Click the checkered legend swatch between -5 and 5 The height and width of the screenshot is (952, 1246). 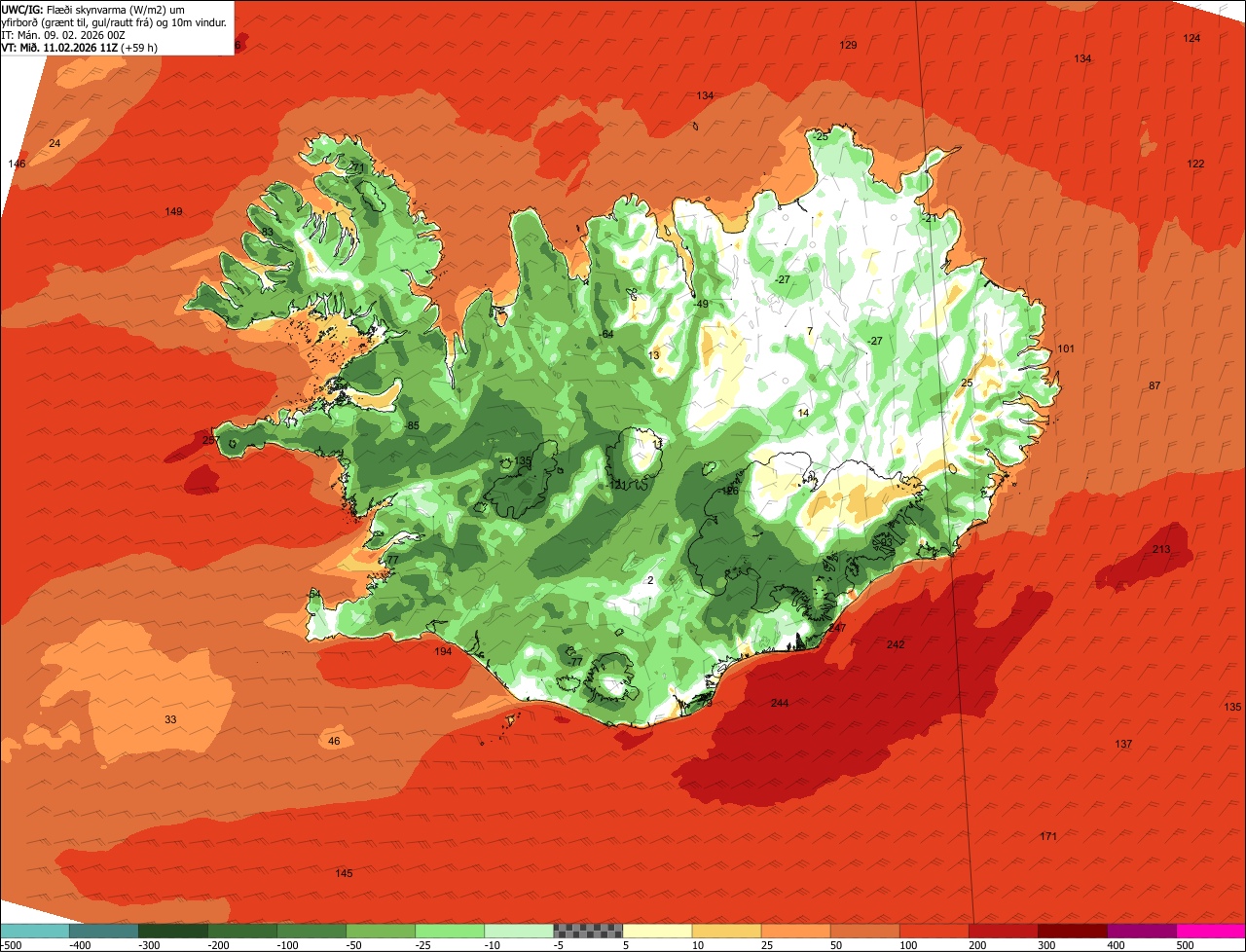588,931
